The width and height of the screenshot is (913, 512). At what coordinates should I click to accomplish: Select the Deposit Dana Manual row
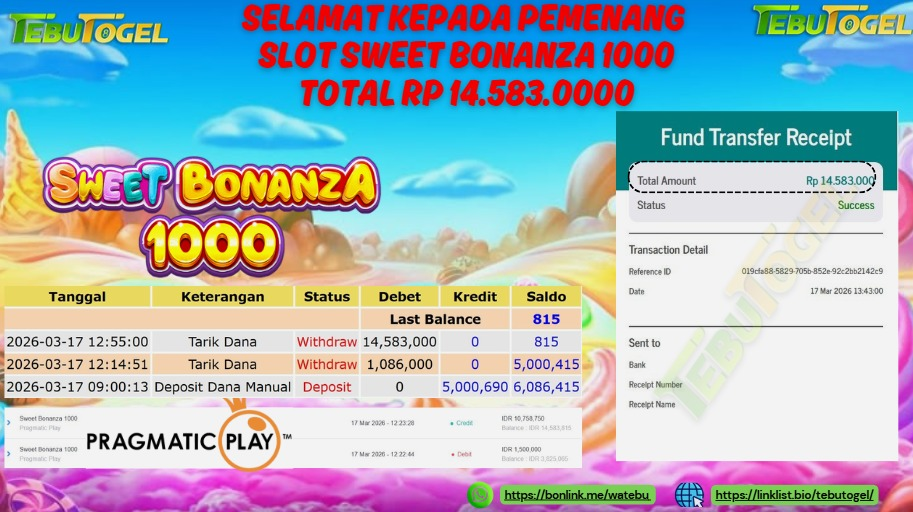click(x=293, y=387)
